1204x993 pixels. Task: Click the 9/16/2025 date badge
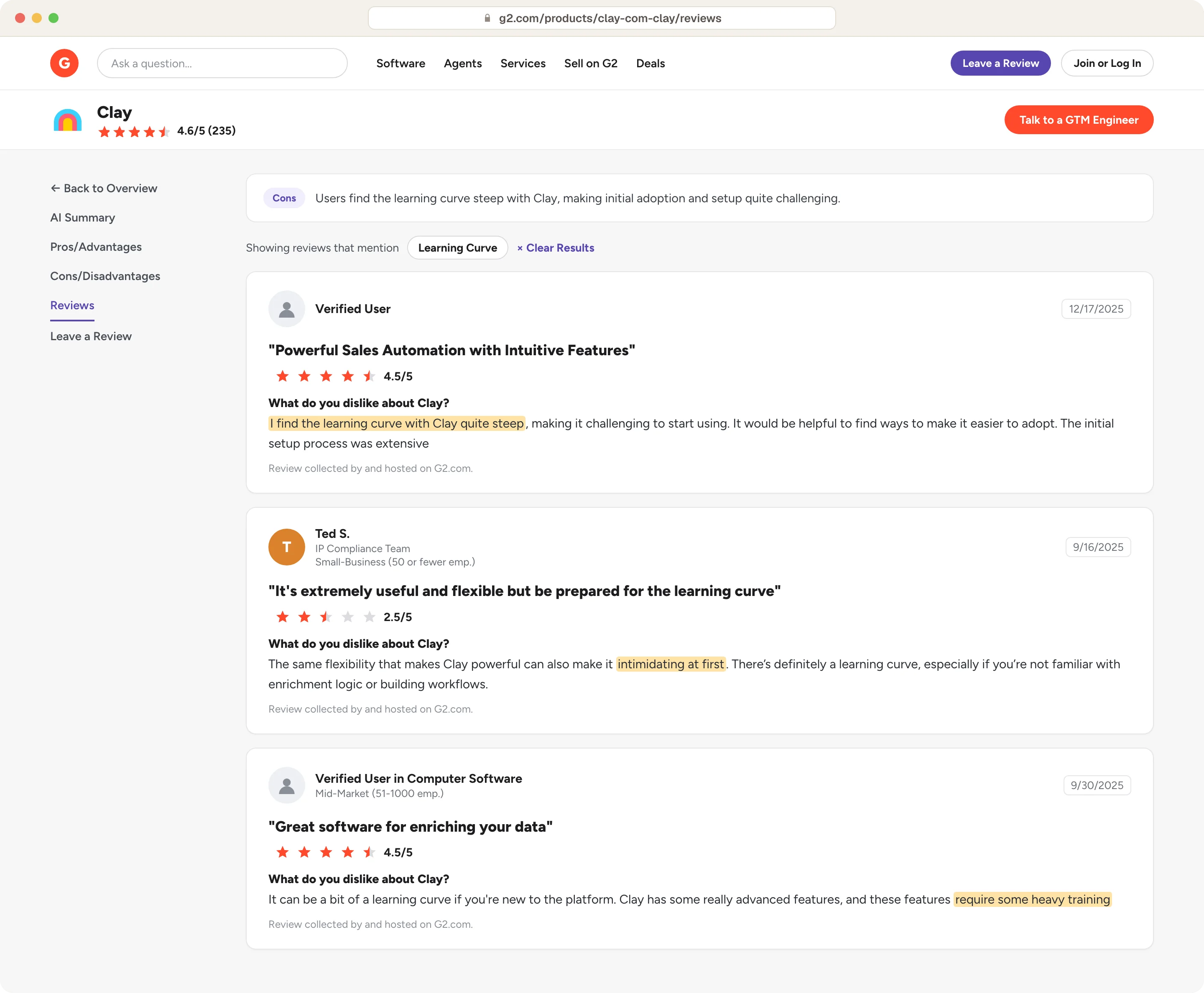1097,547
